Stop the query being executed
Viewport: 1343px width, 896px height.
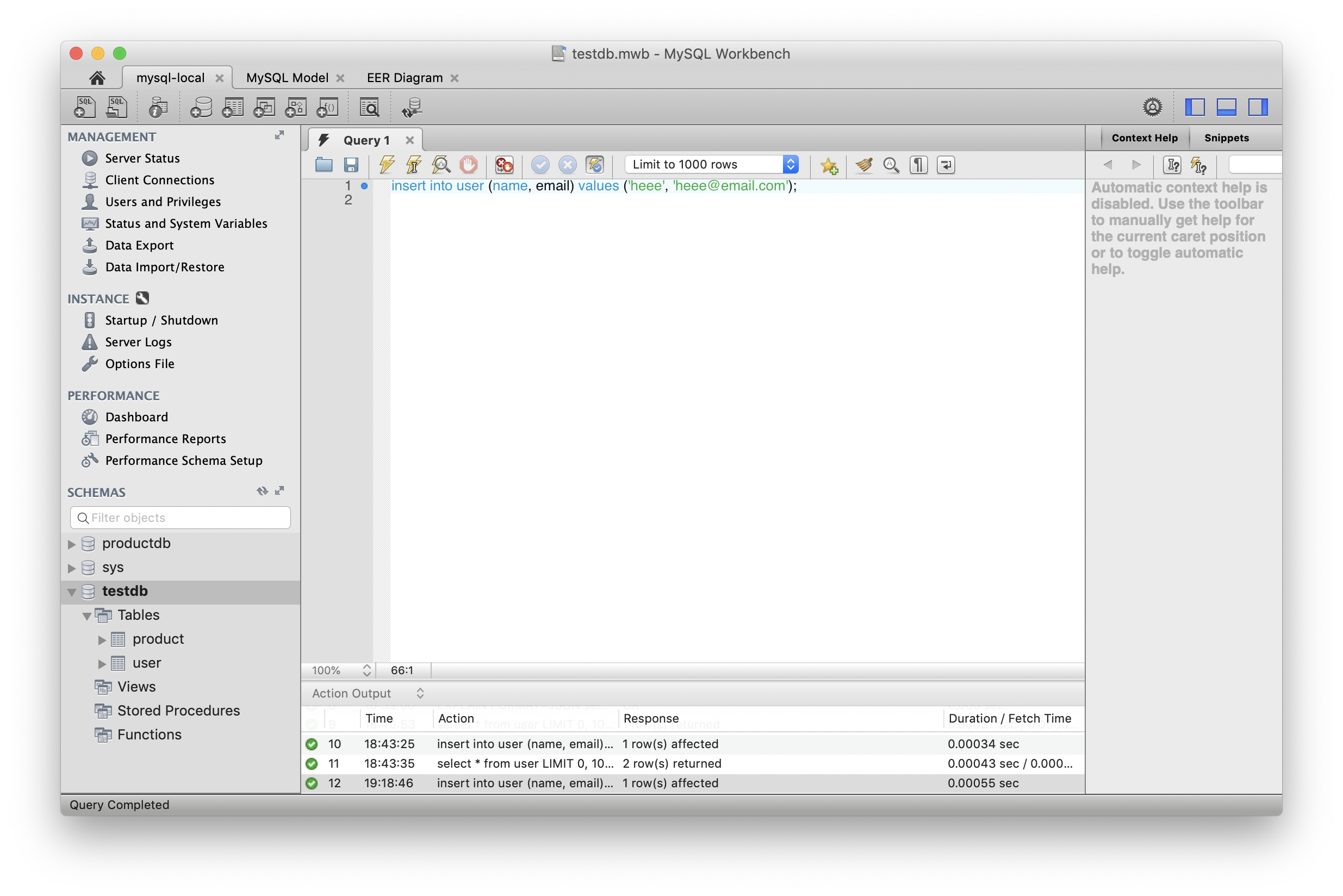tap(469, 165)
